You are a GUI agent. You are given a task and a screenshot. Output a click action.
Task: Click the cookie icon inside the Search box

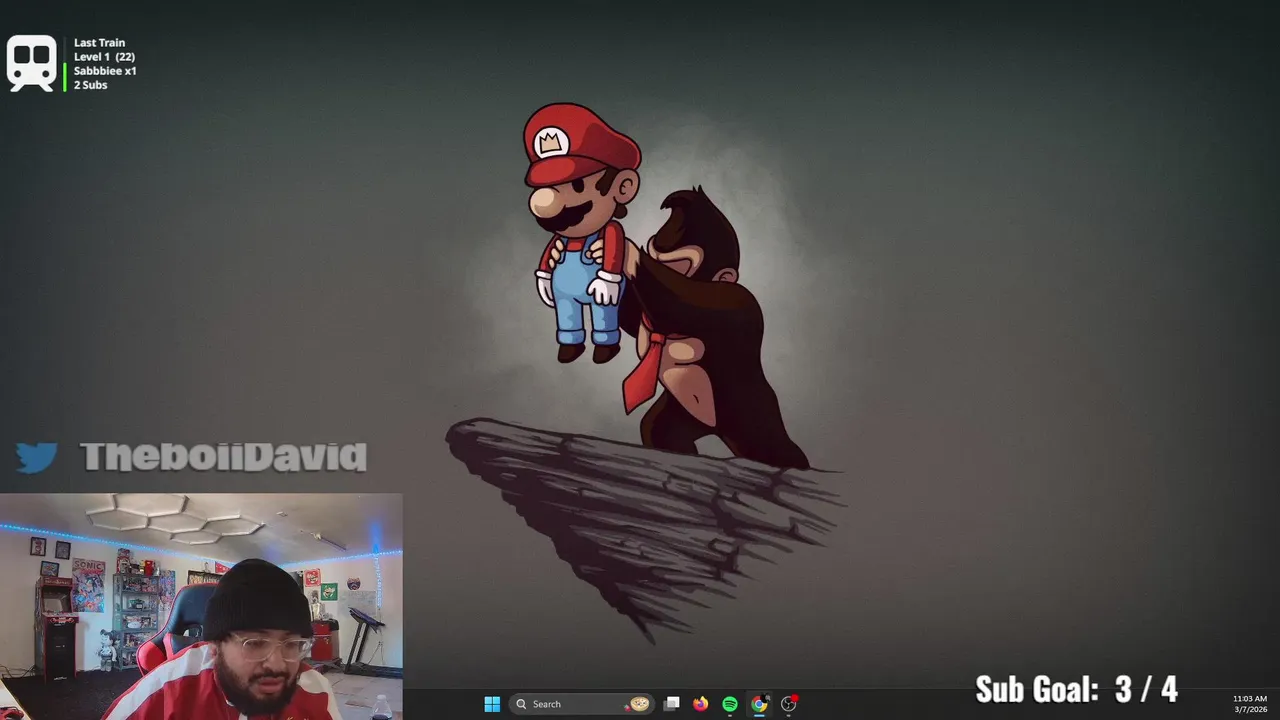[x=639, y=704]
